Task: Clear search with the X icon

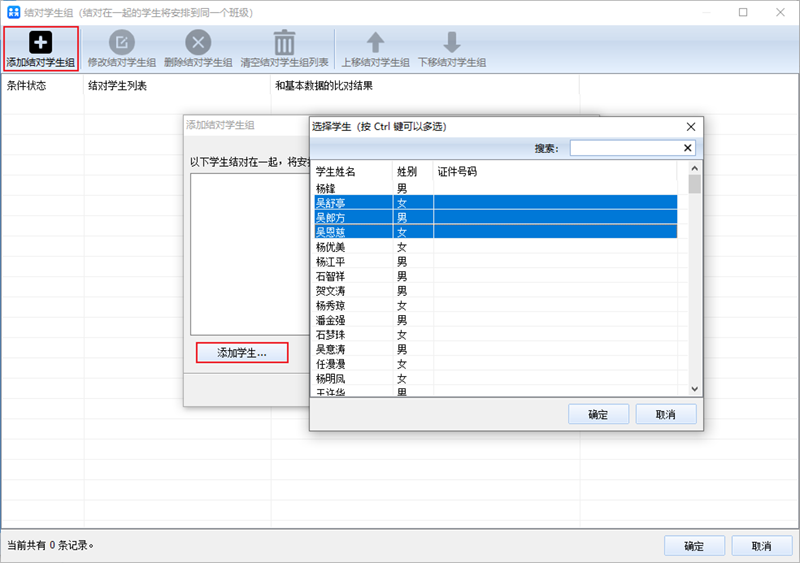Action: [x=687, y=148]
